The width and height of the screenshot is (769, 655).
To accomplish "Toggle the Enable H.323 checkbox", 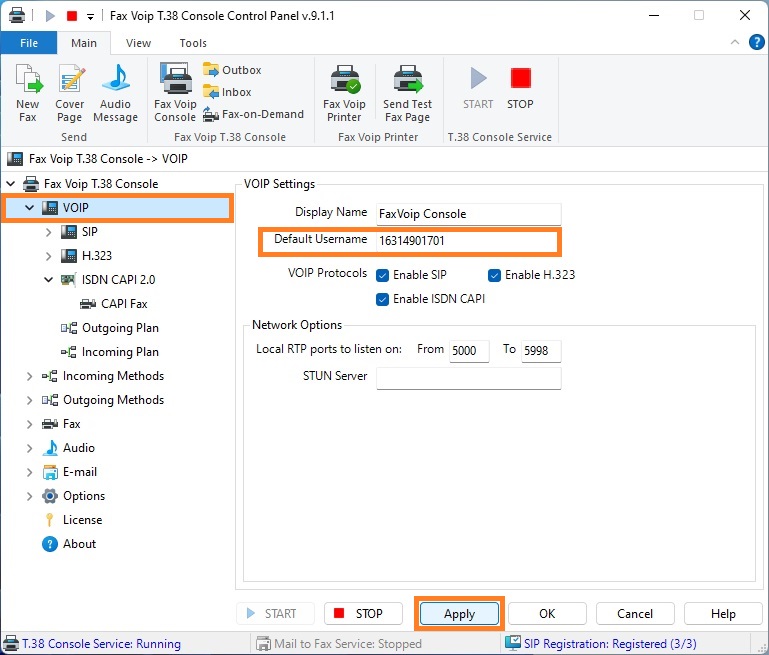I will coord(494,275).
